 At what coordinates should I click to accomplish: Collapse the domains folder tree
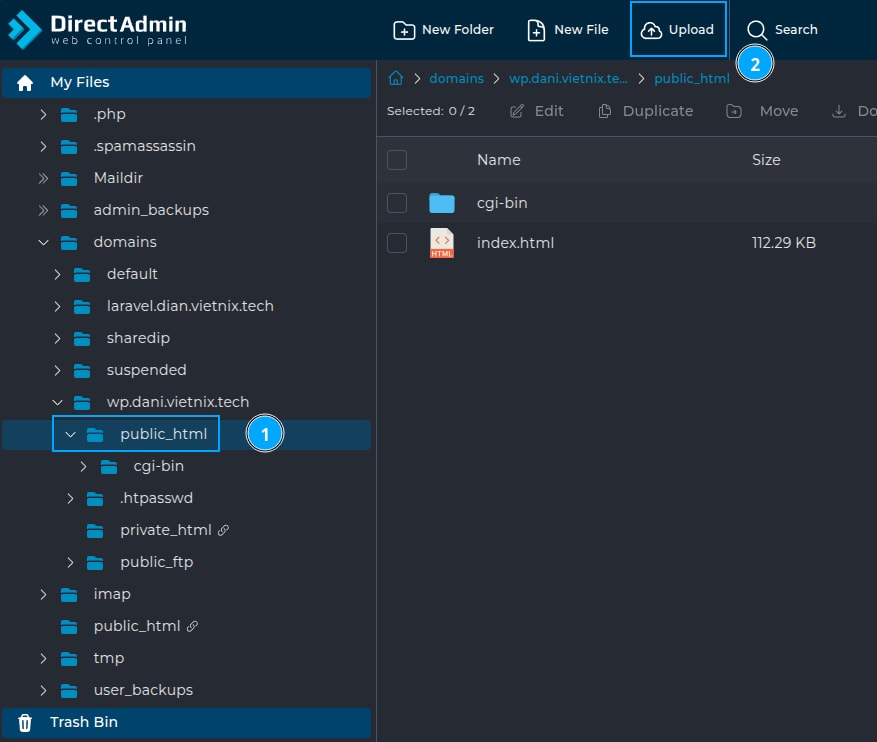(43, 242)
